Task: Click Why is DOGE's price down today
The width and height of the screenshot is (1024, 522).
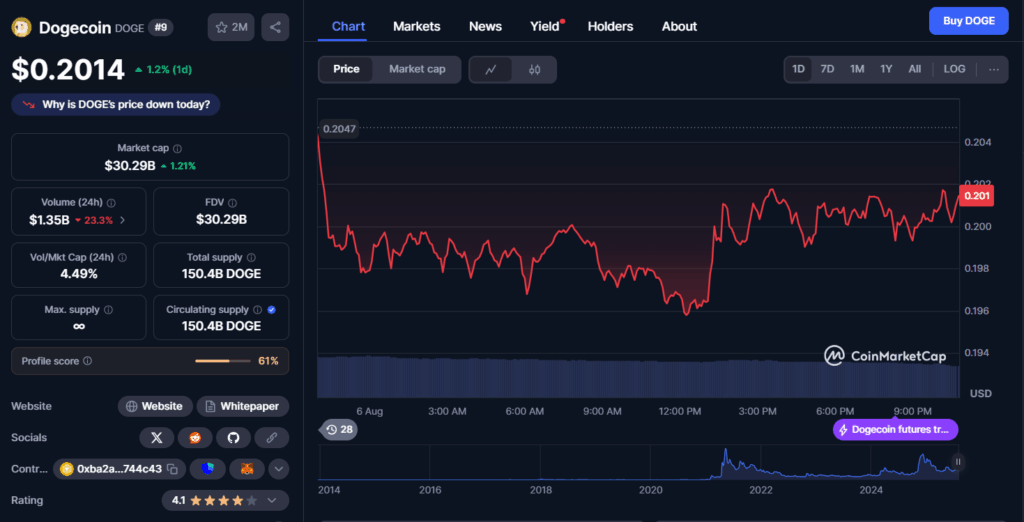Action: [116, 105]
